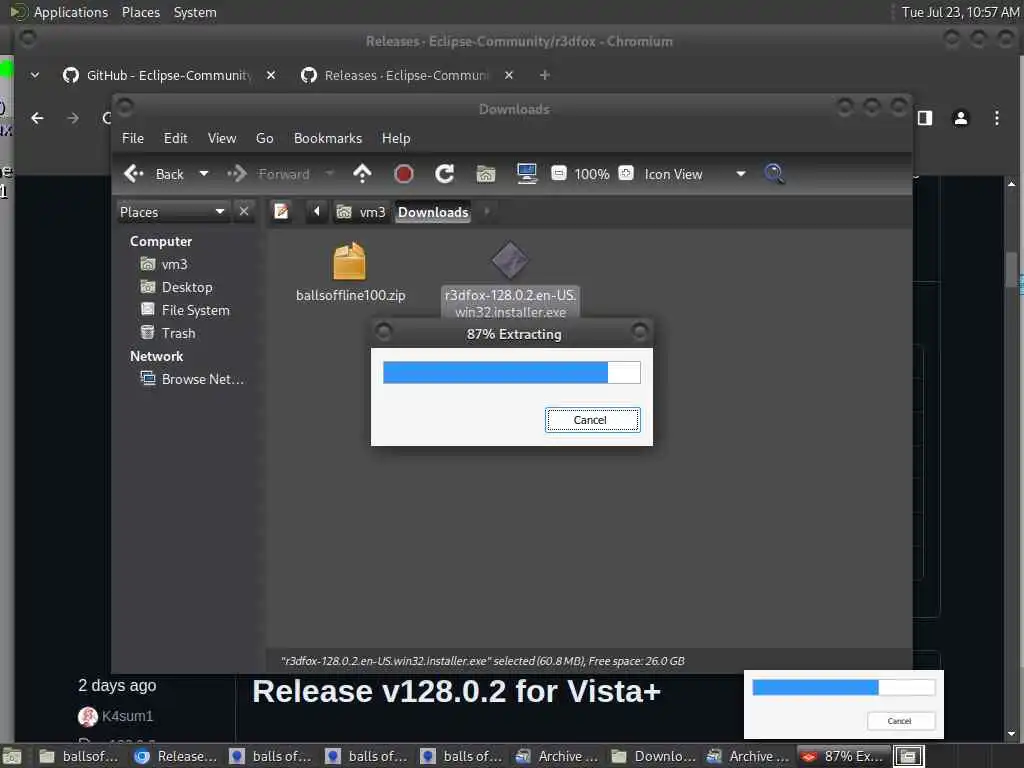Click the progress bar in bottom-right preview
Image resolution: width=1024 pixels, height=768 pixels.
tap(843, 687)
